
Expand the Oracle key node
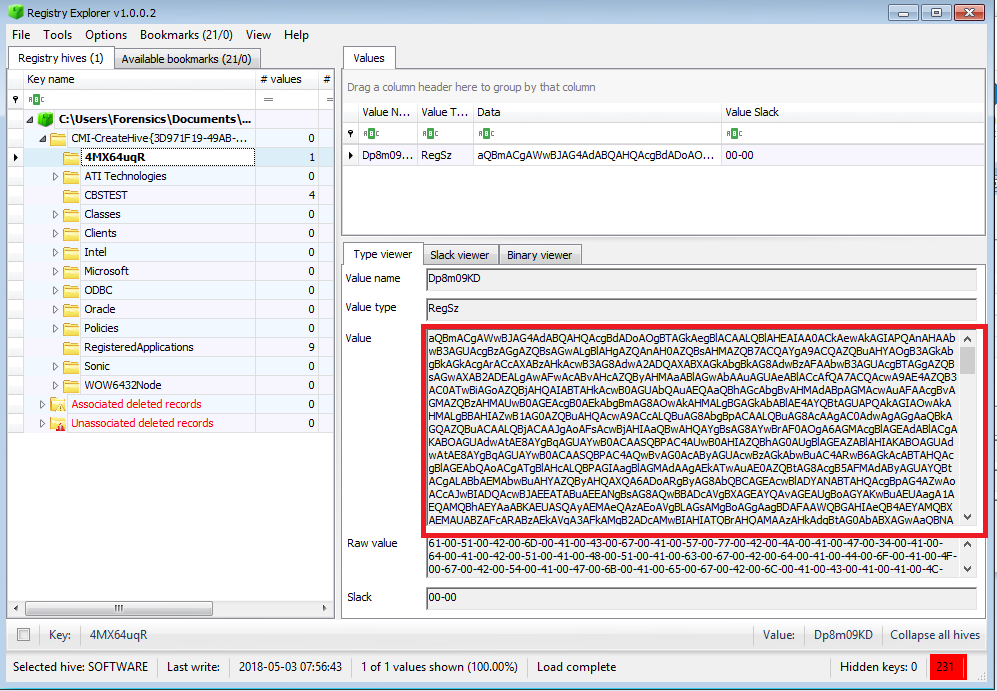click(x=57, y=309)
